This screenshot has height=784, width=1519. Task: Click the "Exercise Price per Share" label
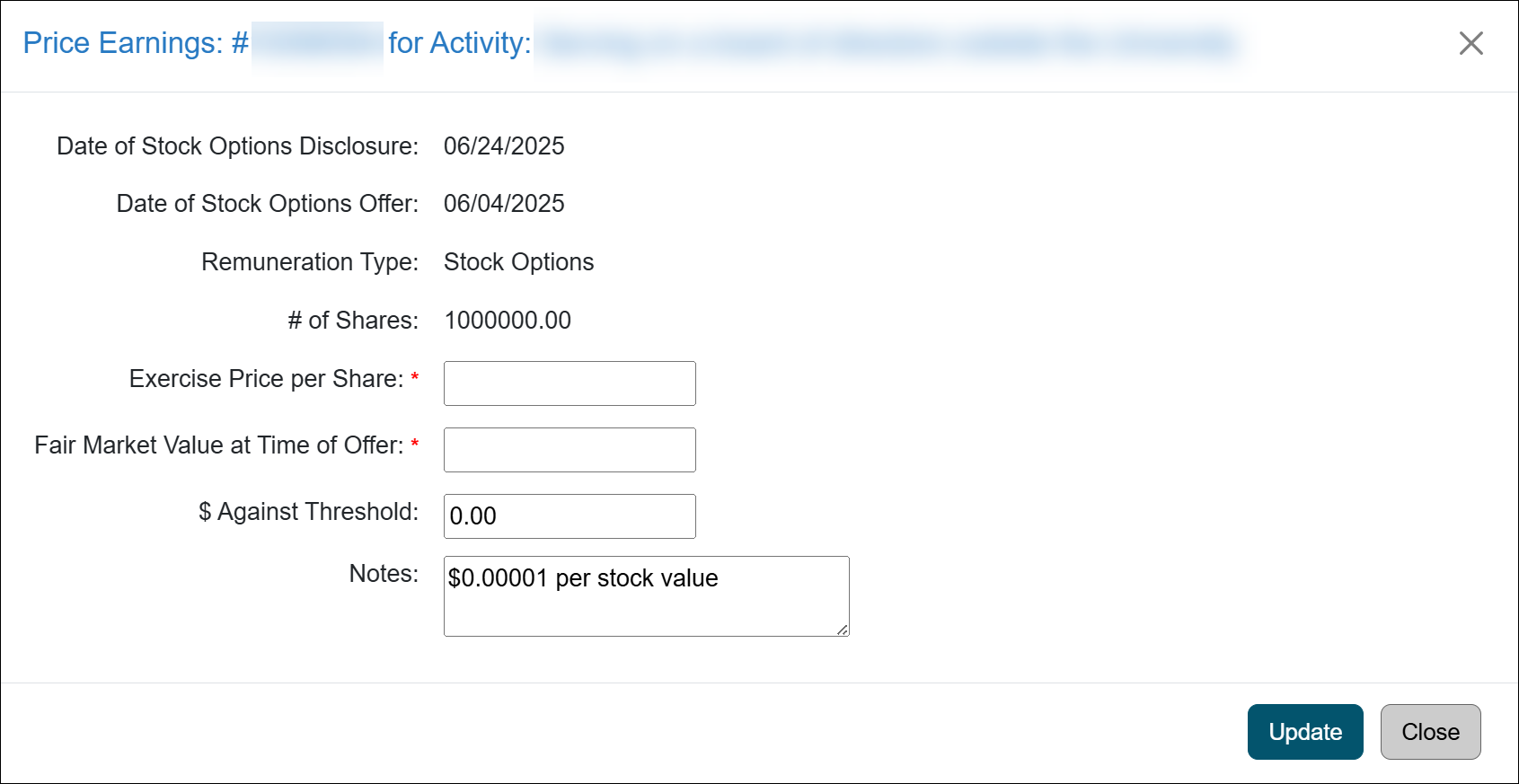[266, 379]
